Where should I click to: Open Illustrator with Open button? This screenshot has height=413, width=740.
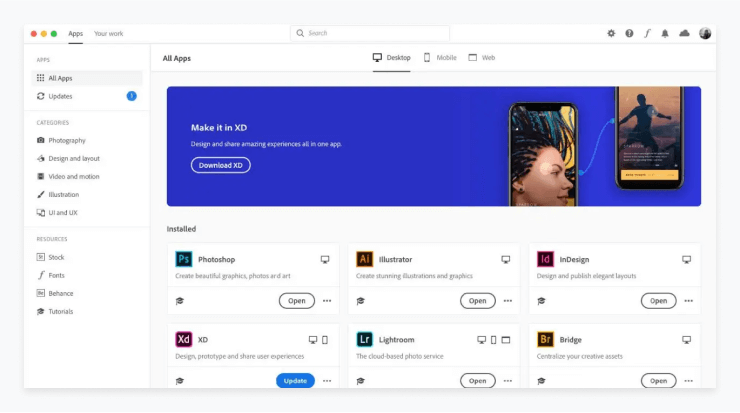click(x=478, y=301)
